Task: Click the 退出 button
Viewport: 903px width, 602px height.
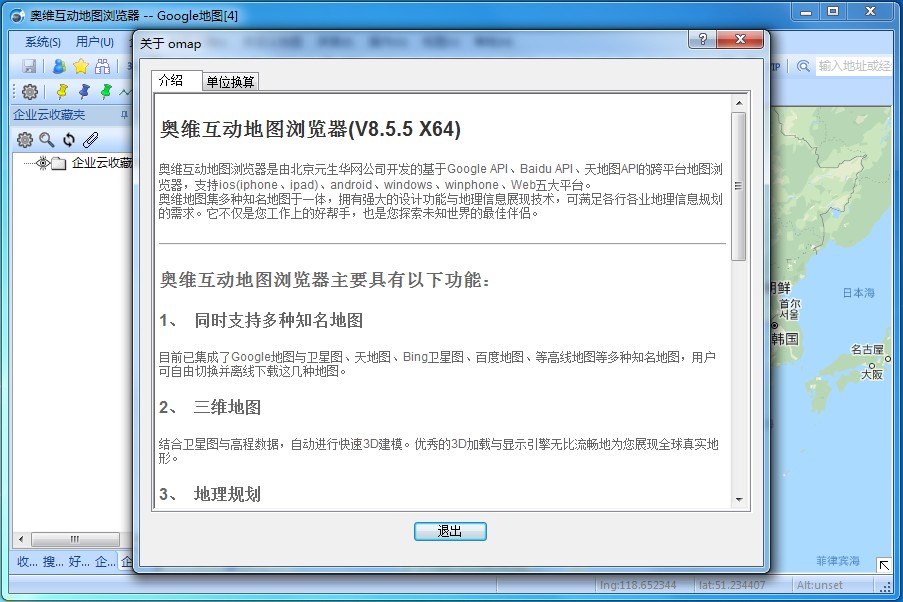Action: [x=450, y=531]
